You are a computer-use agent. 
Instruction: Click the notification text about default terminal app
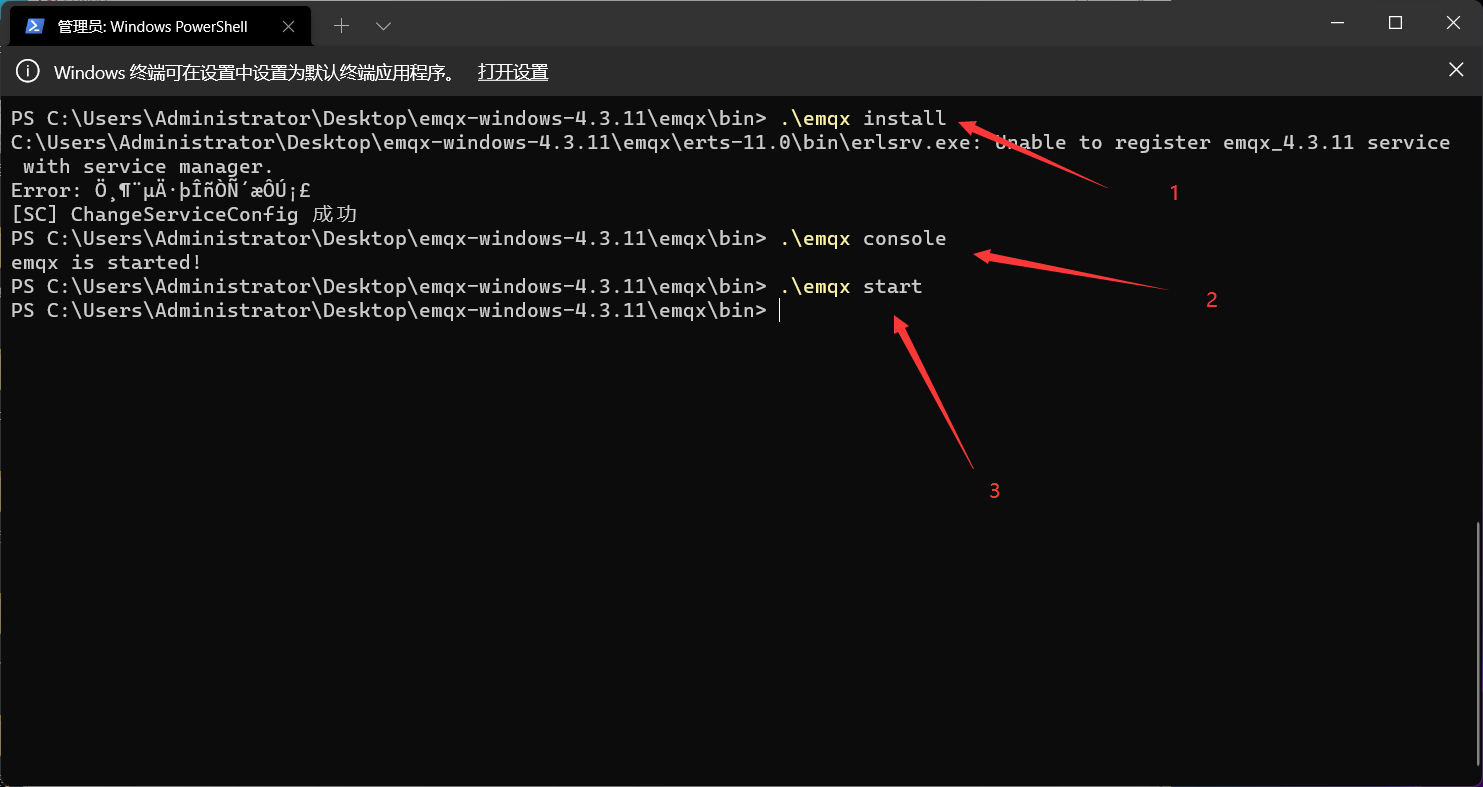[x=255, y=72]
